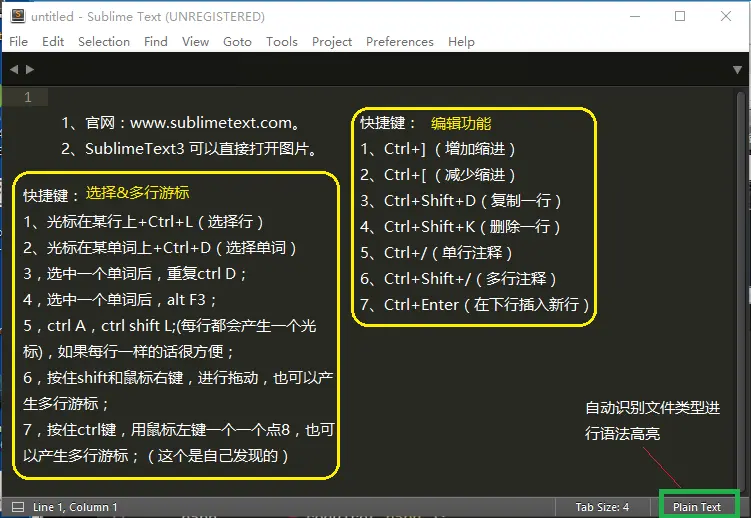Toggle the side bar status bar icon
This screenshot has height=518, width=751.
point(18,507)
